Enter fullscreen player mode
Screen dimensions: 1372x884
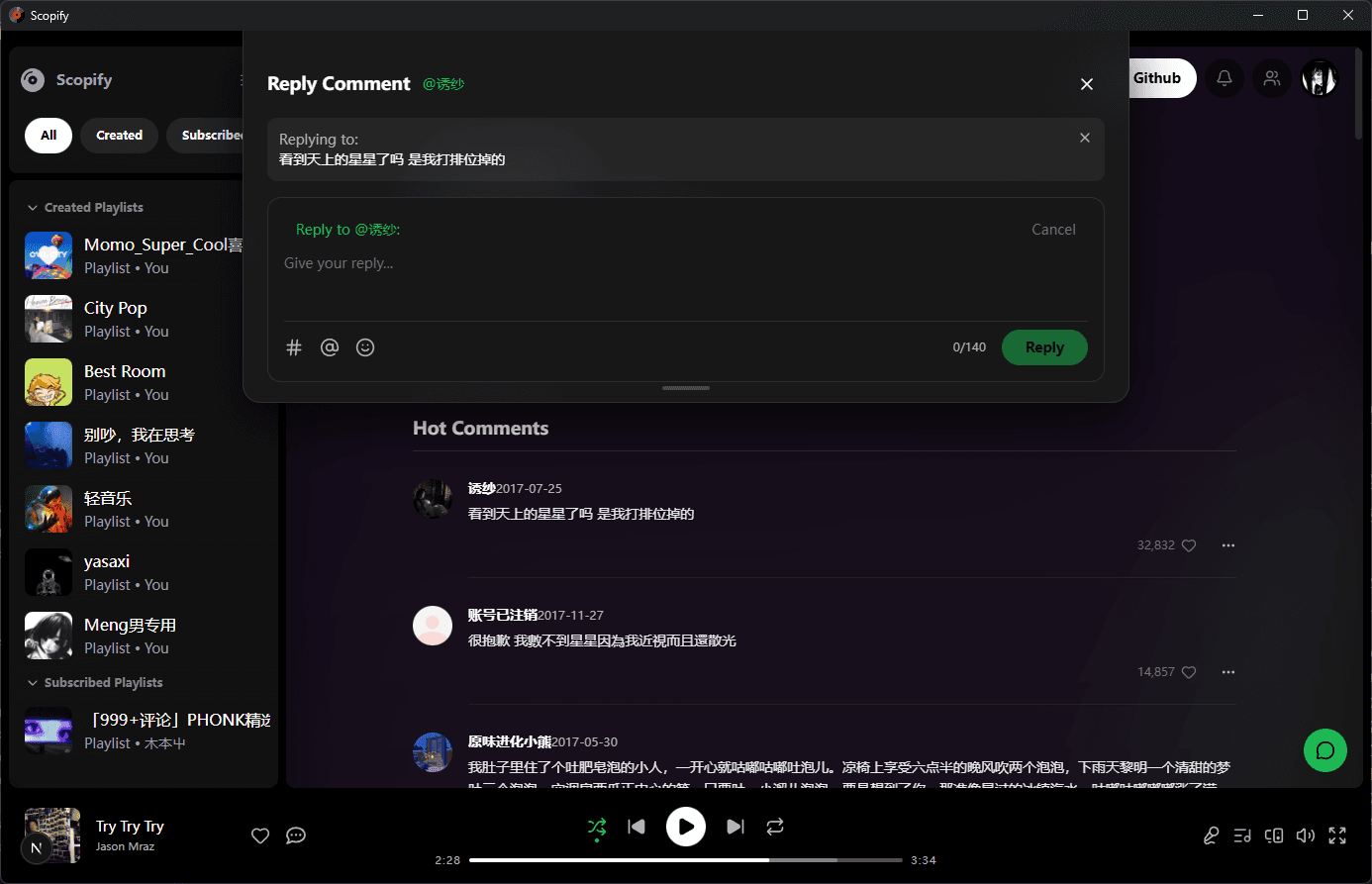click(1337, 835)
